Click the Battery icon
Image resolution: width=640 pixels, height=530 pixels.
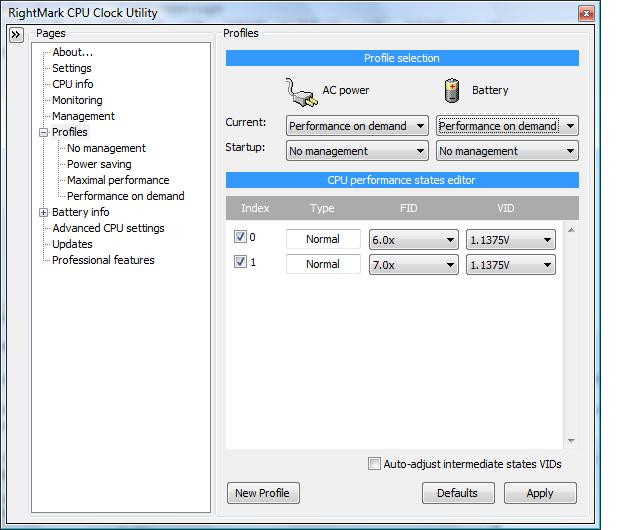click(x=451, y=90)
